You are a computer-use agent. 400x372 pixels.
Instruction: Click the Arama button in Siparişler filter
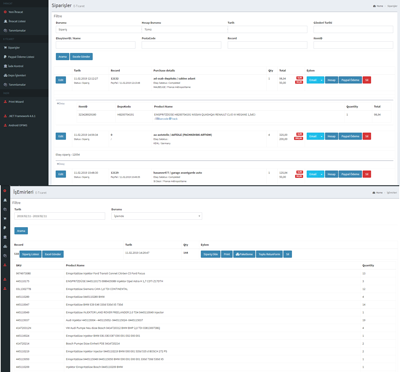[62, 57]
